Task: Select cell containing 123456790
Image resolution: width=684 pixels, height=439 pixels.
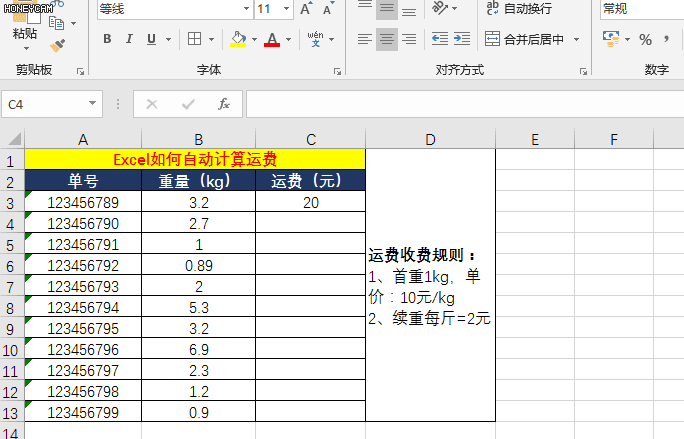Action: [83, 223]
